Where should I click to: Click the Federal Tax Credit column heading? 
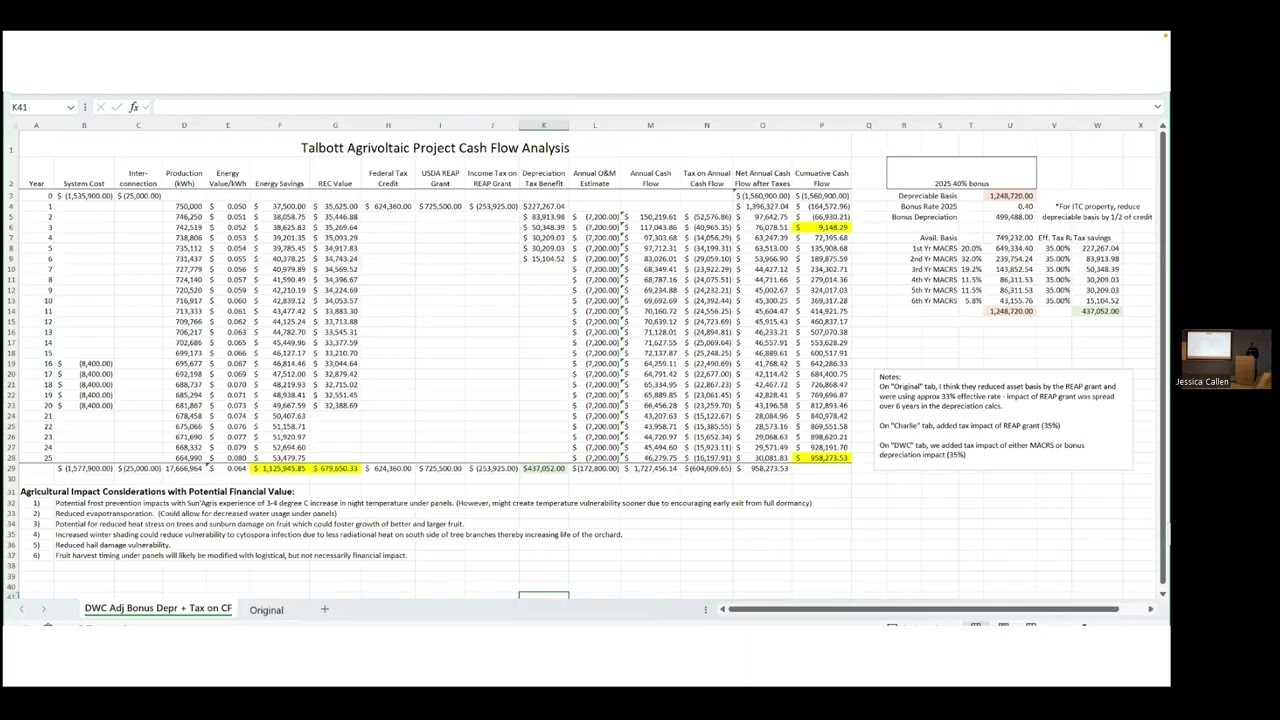388,178
